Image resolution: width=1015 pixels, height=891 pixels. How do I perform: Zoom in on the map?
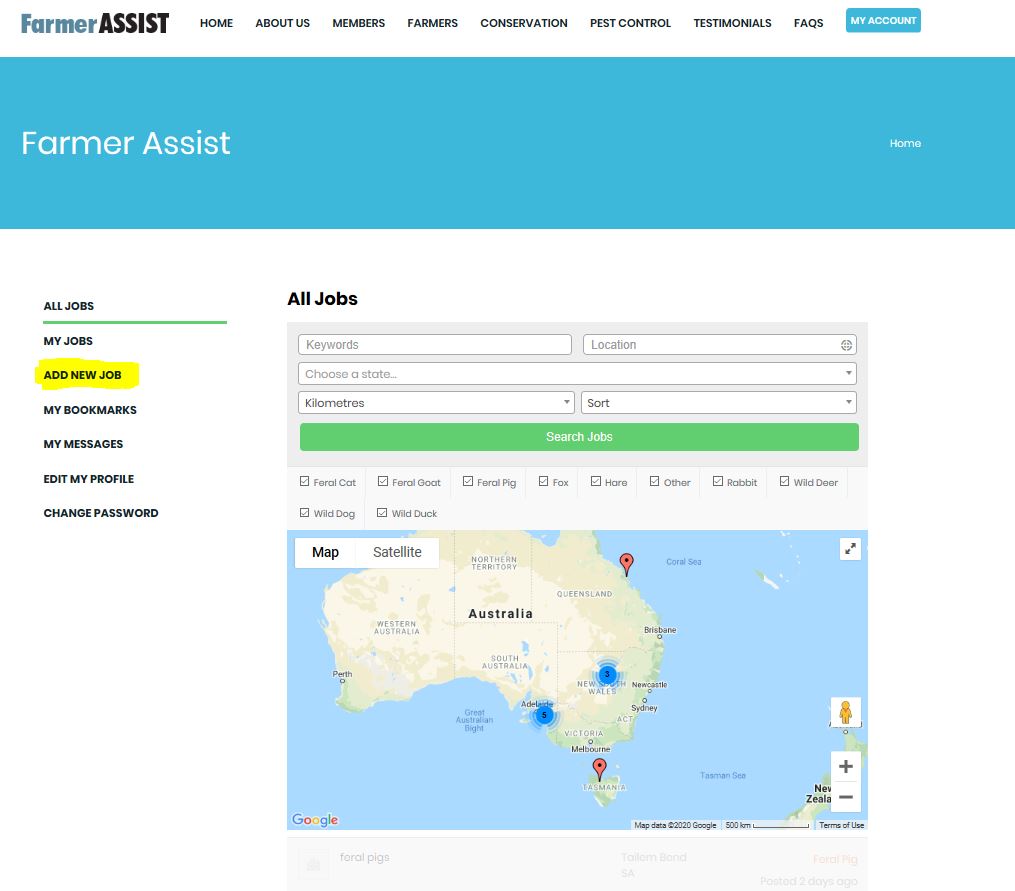(845, 766)
